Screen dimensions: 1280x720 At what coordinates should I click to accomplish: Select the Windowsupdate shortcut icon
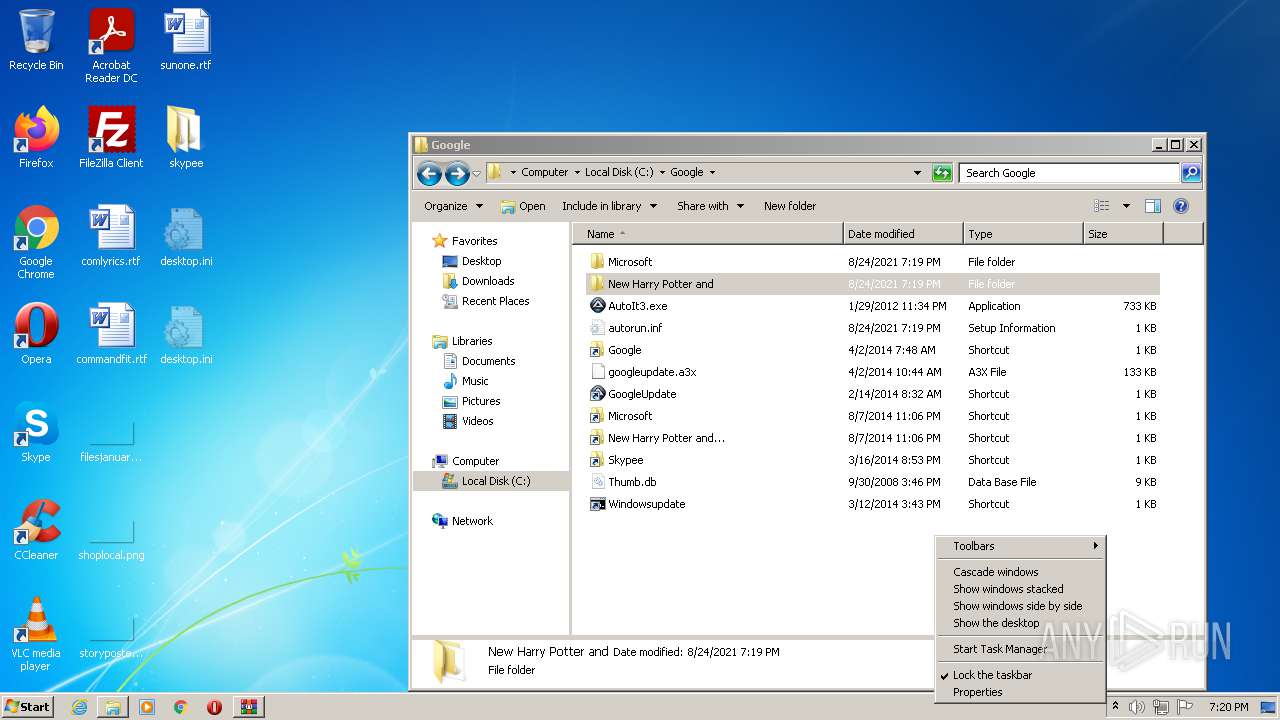coord(598,504)
